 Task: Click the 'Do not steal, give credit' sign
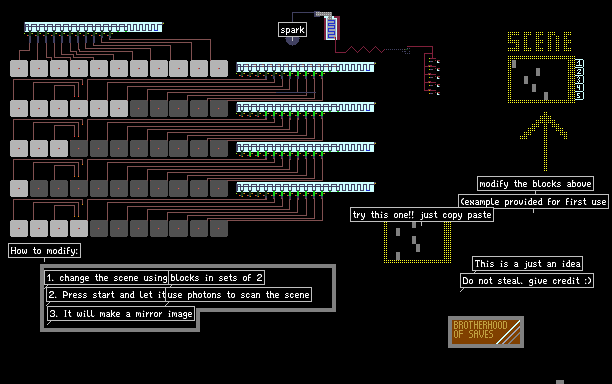coord(527,281)
